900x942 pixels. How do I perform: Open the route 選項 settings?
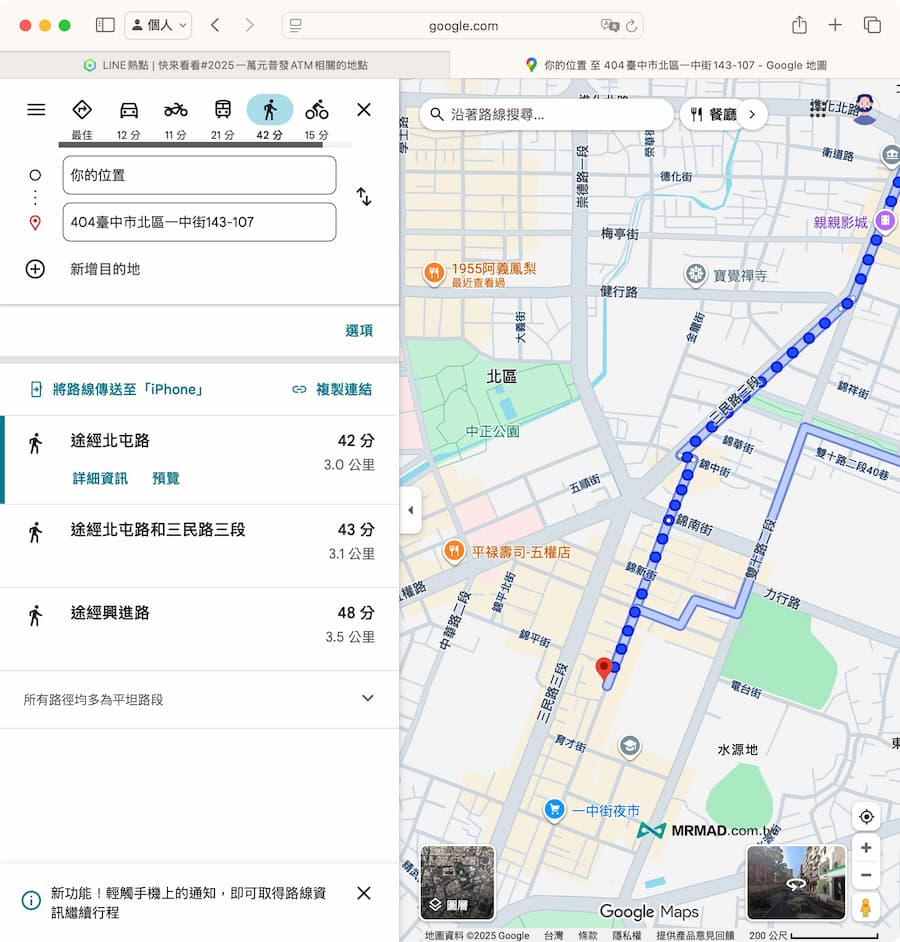tap(359, 330)
